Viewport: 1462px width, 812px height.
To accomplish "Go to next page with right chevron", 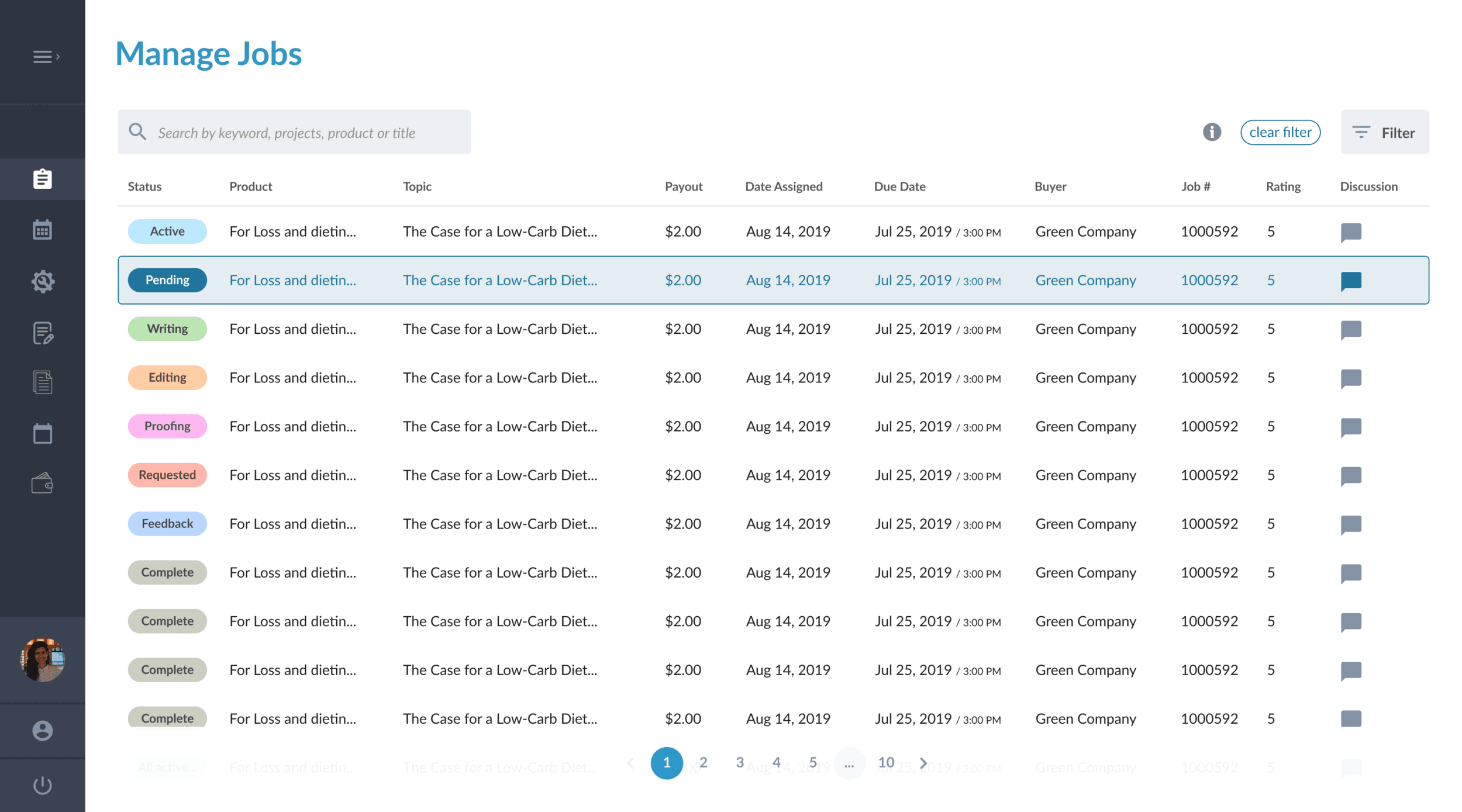I will point(923,763).
